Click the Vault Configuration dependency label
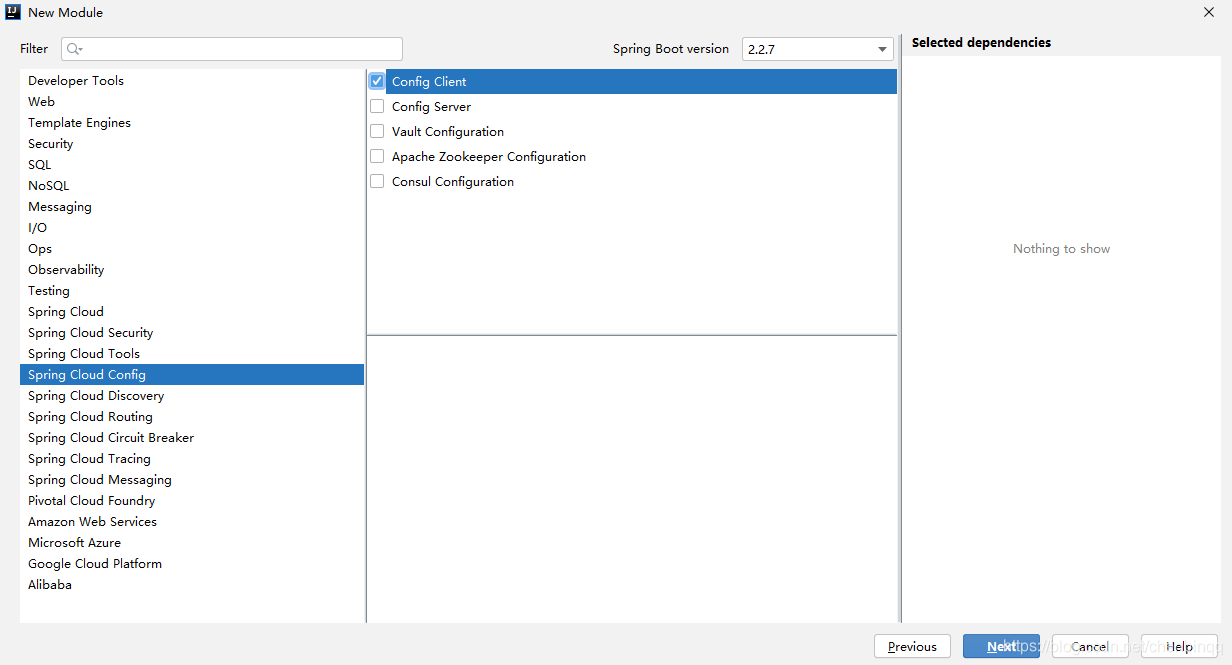The height and width of the screenshot is (665, 1232). (448, 132)
